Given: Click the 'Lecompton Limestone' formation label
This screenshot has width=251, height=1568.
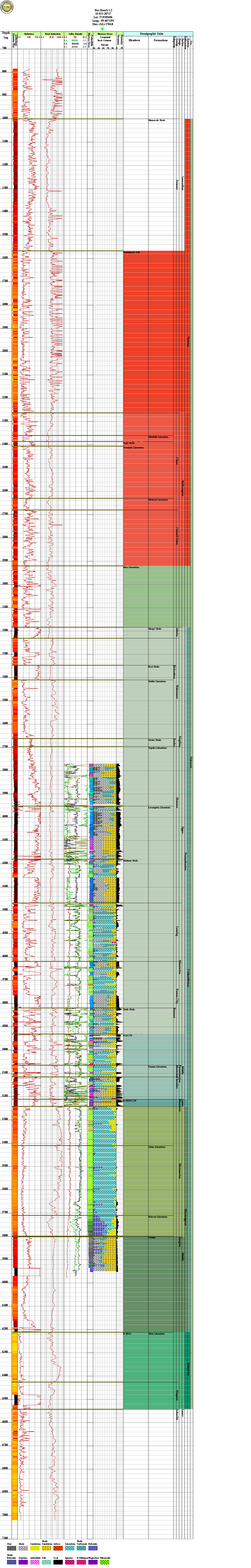Looking at the screenshot, I should 159,808.
